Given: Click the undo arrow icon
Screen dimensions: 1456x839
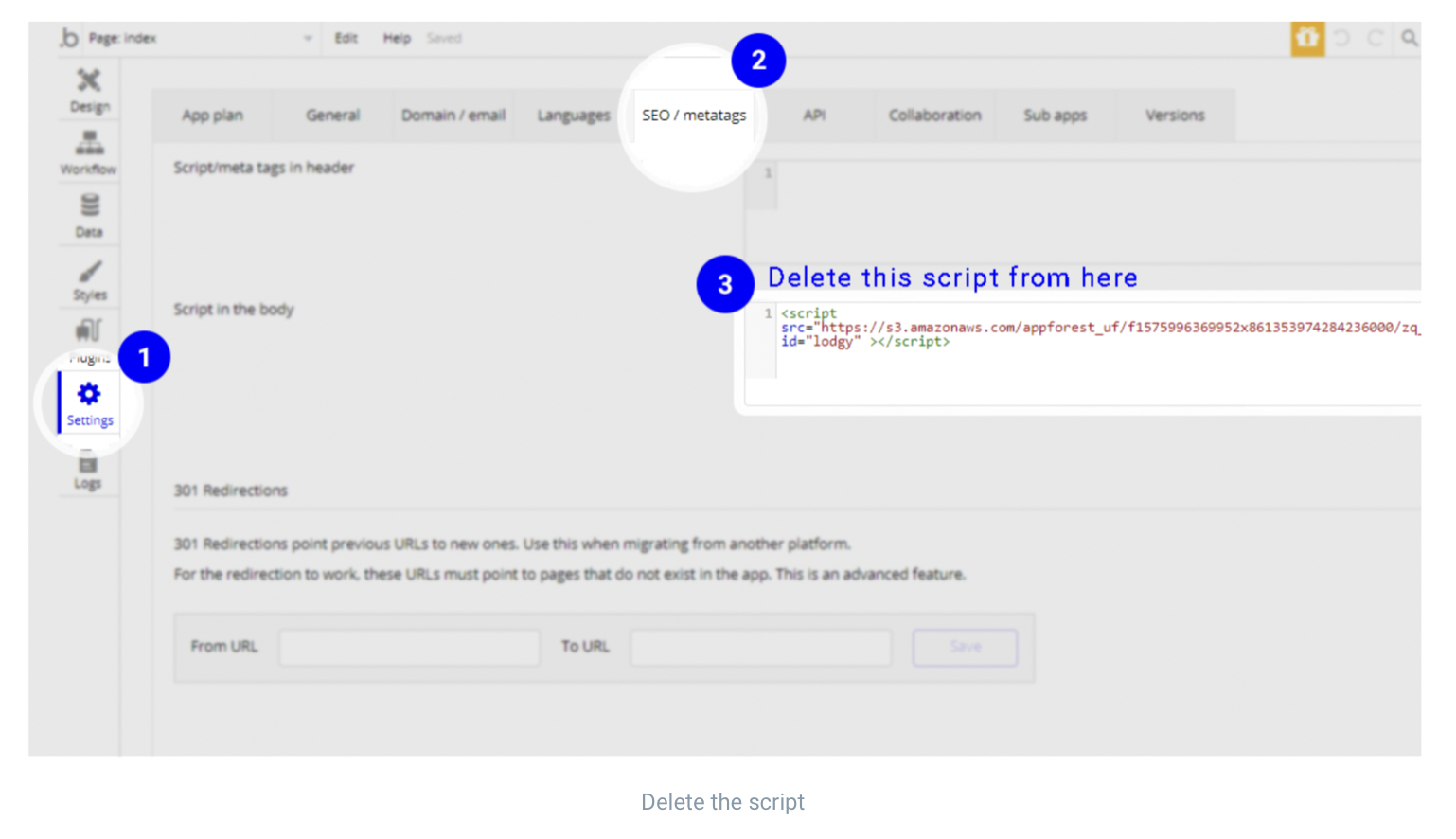Looking at the screenshot, I should 1341,38.
